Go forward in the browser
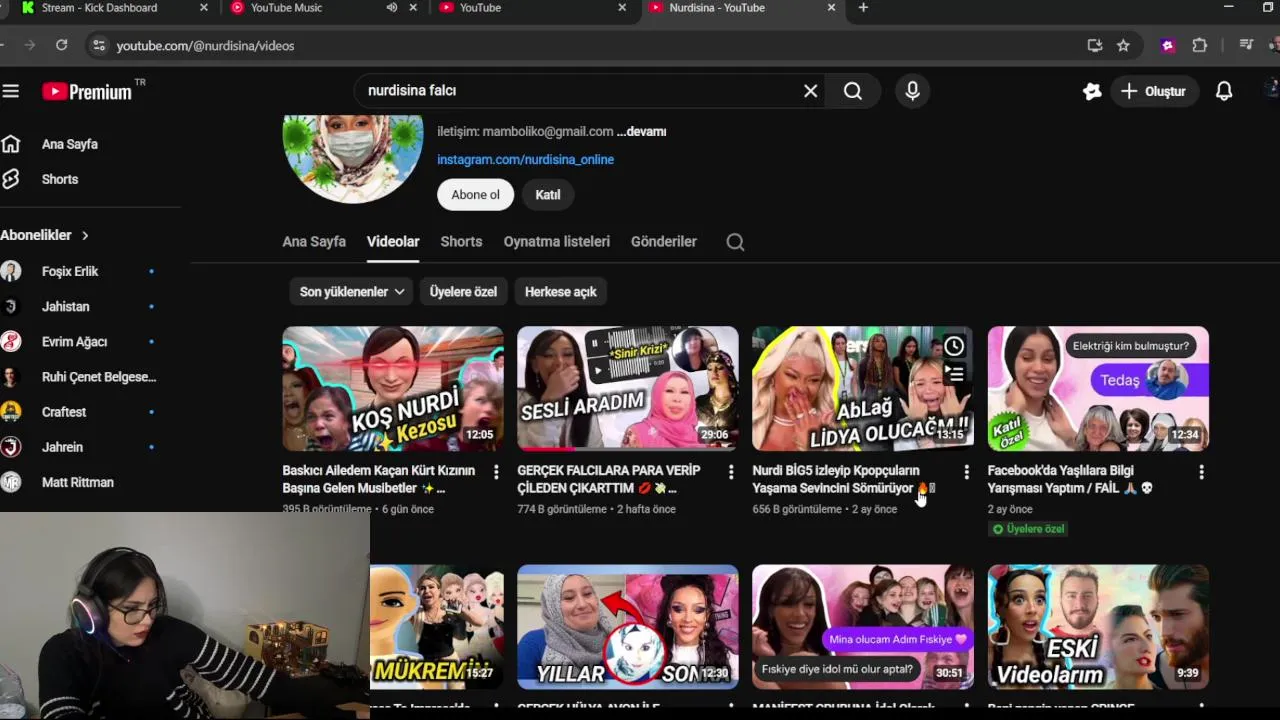This screenshot has height=720, width=1280. coord(29,45)
